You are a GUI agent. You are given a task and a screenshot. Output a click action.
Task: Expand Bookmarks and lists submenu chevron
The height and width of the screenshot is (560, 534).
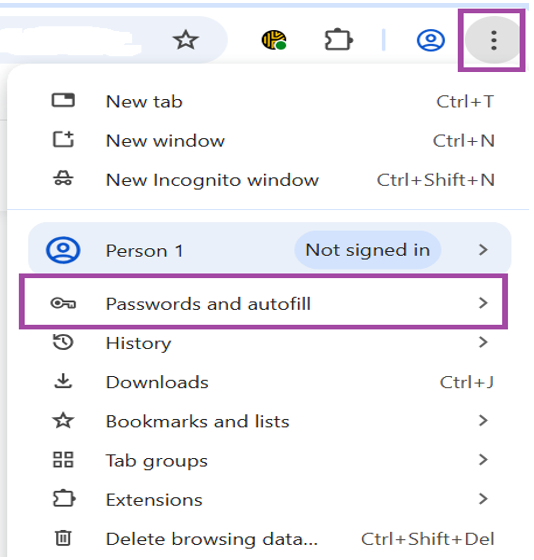point(483,420)
